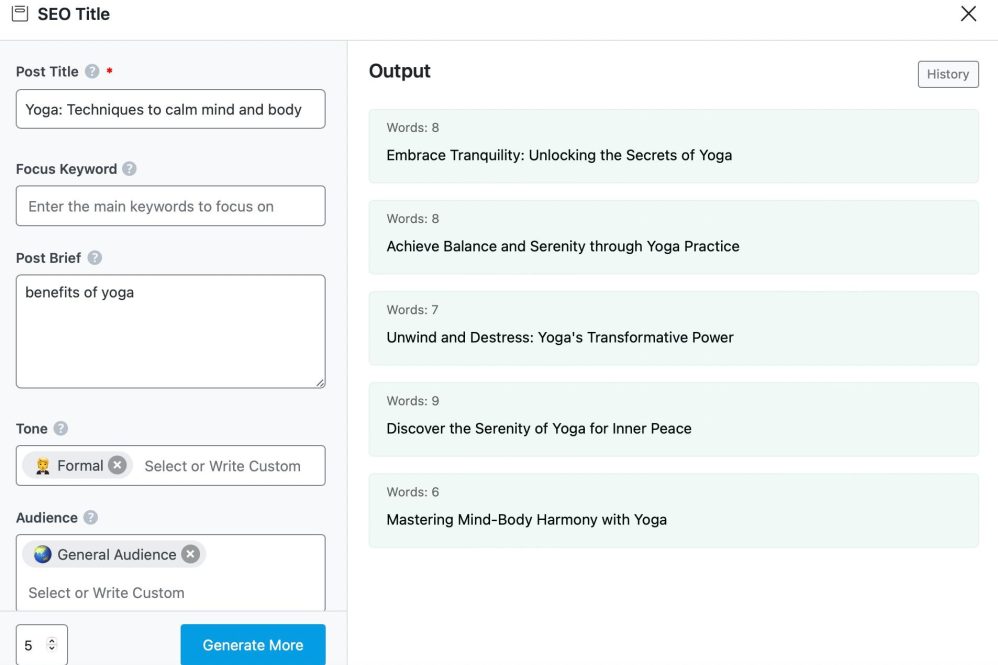The height and width of the screenshot is (665, 998).
Task: Close the SEO Title dialog
Action: pos(968,14)
